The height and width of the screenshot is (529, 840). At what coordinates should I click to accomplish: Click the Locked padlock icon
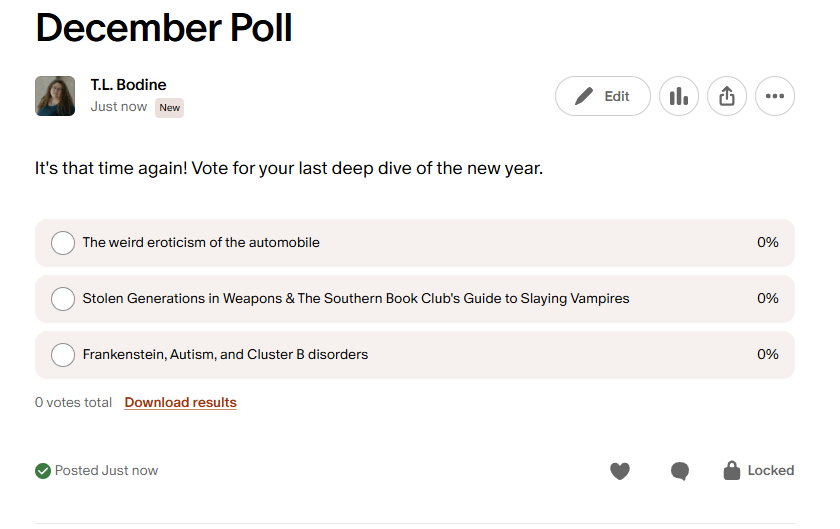tap(732, 470)
